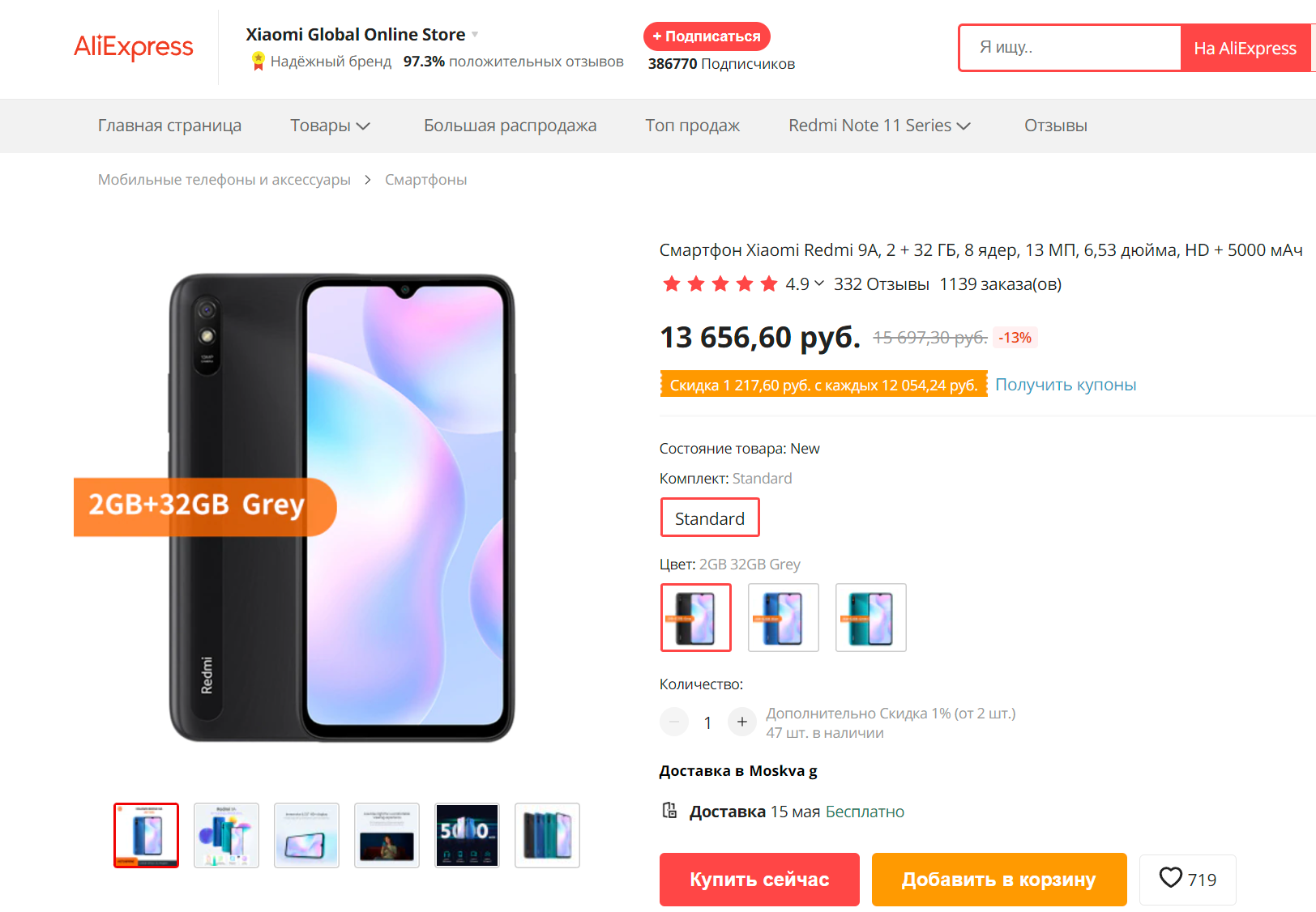Click the Добавить в корзину button
The height and width of the screenshot is (912, 1316).
click(x=999, y=880)
